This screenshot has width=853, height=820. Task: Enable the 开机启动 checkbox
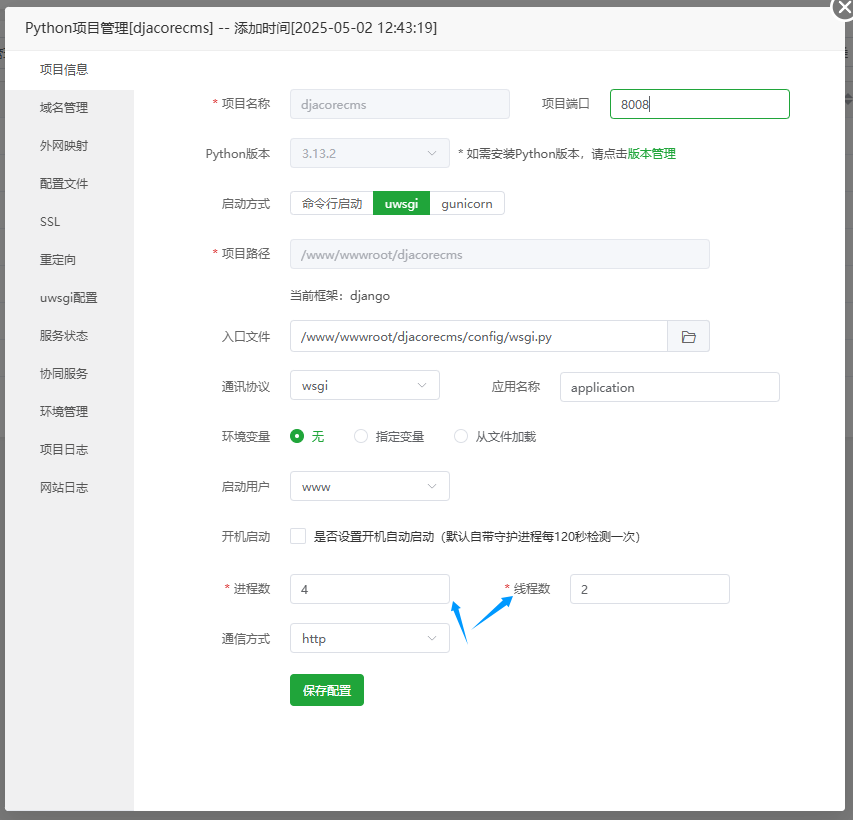coord(298,536)
